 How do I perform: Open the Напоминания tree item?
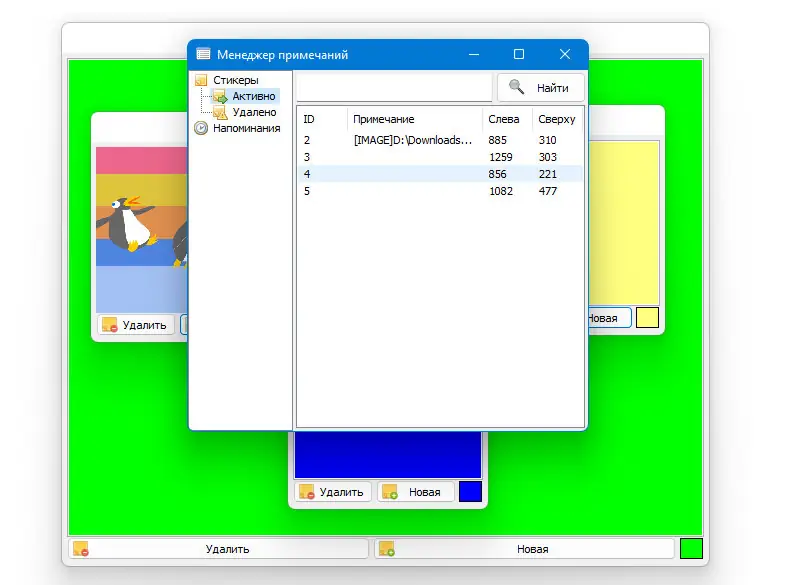coord(246,128)
